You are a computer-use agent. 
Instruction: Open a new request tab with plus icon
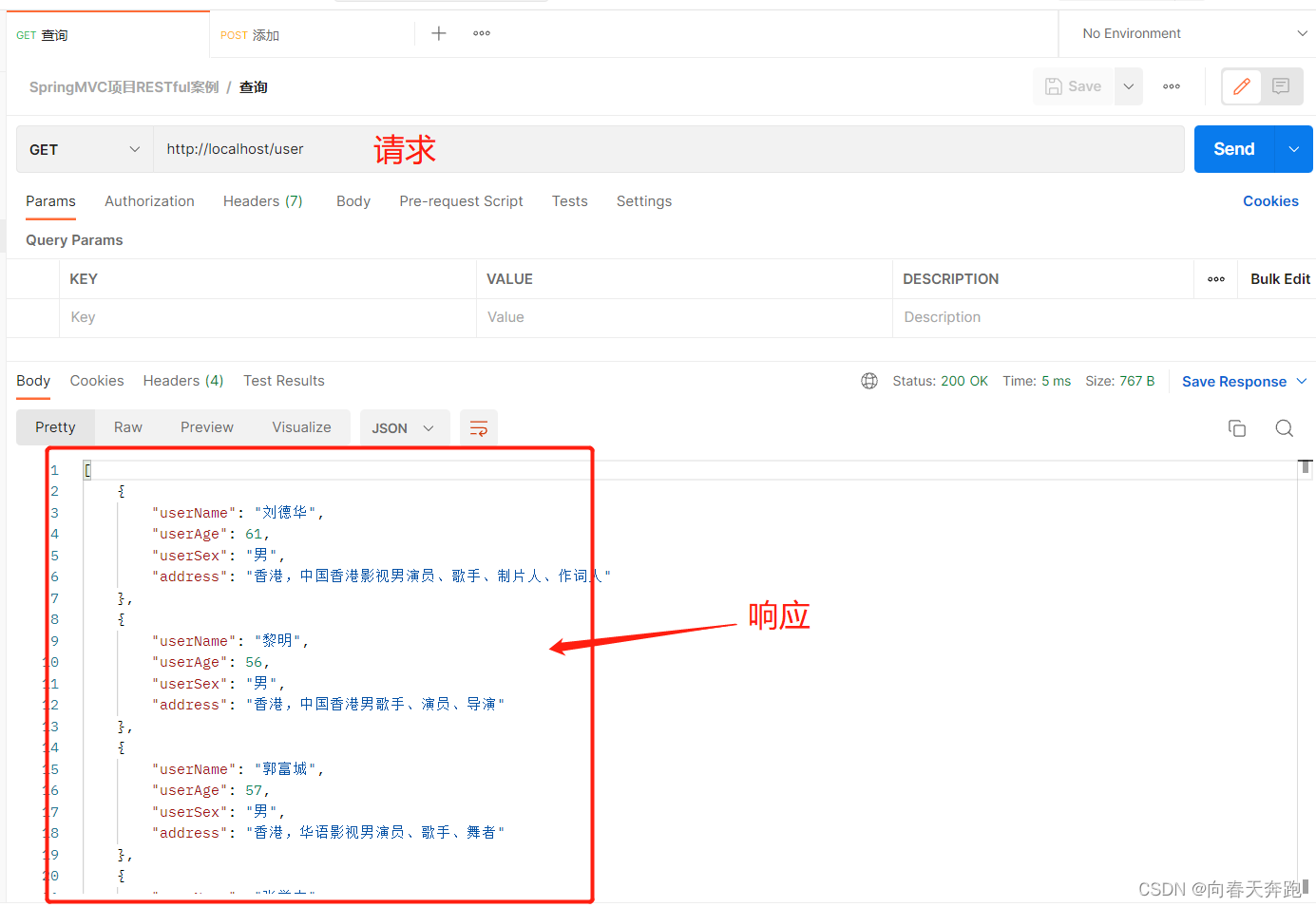439,33
